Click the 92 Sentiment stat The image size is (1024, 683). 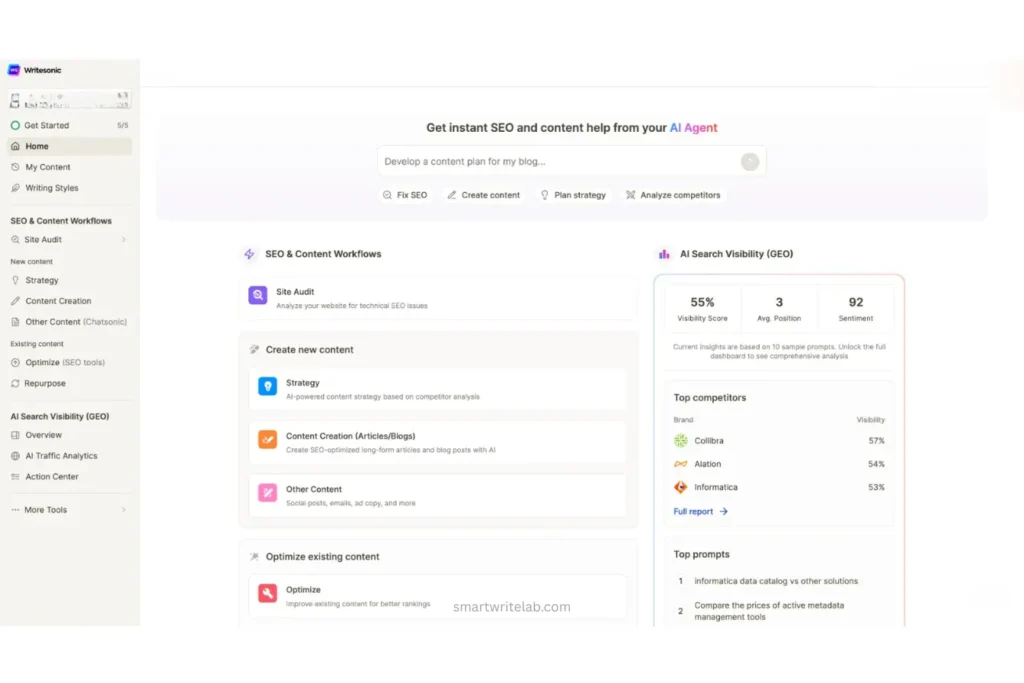click(856, 309)
